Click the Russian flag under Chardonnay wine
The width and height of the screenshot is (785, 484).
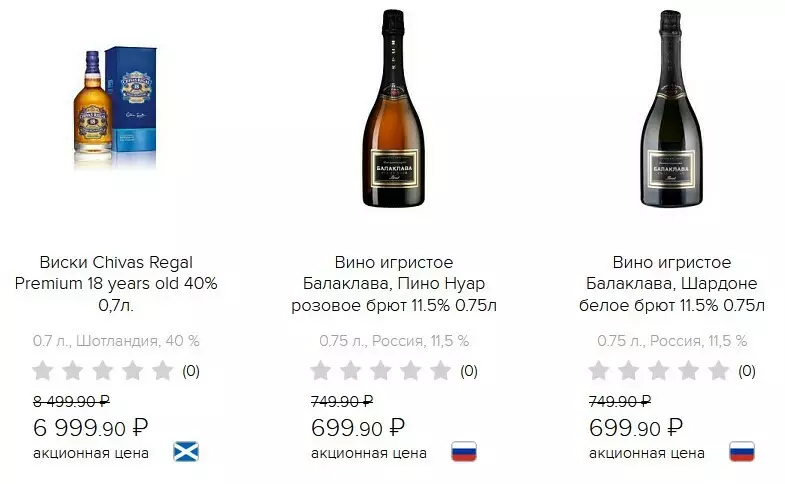click(x=741, y=452)
